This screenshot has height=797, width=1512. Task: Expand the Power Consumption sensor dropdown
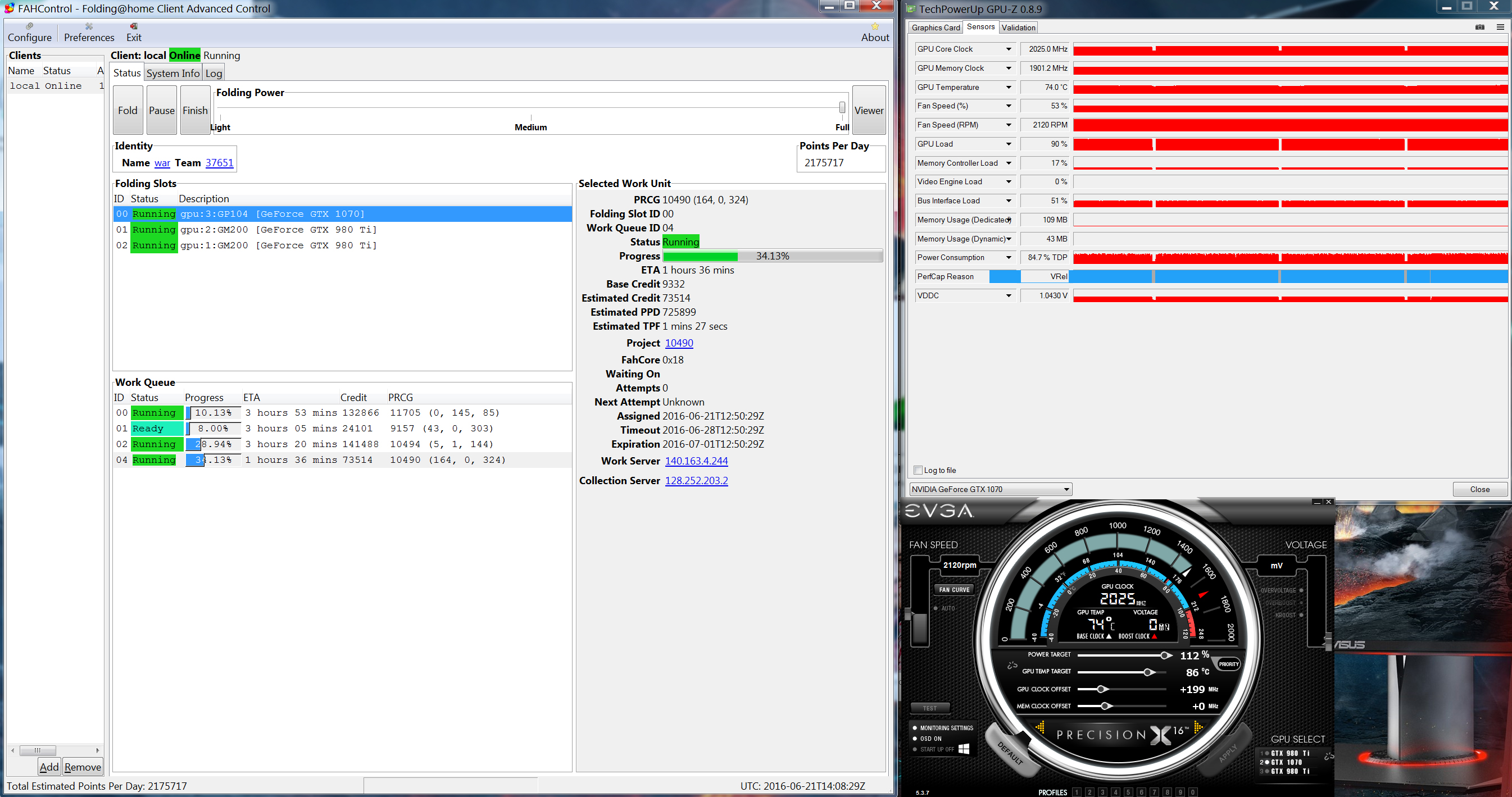(1009, 258)
